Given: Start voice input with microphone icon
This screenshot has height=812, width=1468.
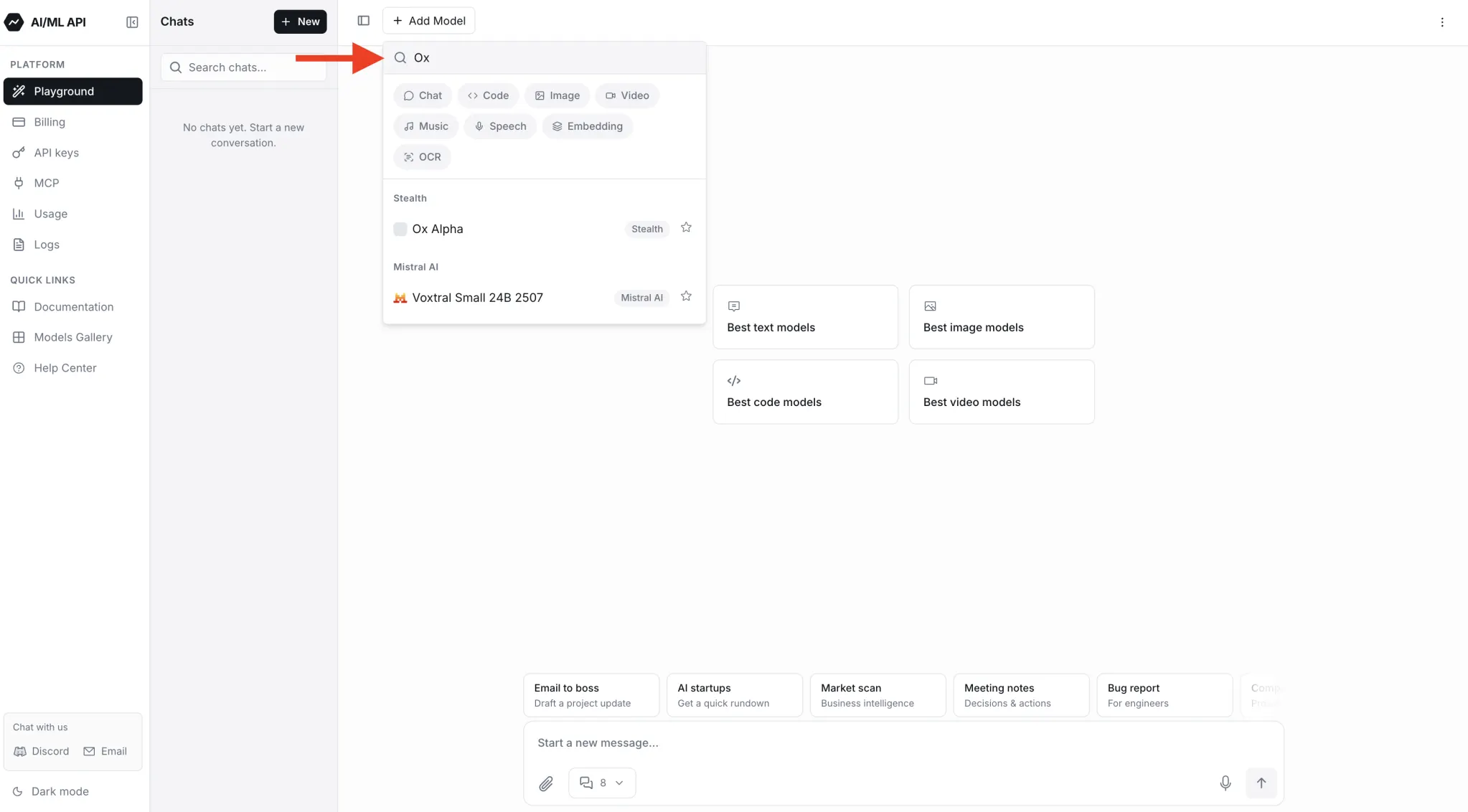Looking at the screenshot, I should [1225, 783].
